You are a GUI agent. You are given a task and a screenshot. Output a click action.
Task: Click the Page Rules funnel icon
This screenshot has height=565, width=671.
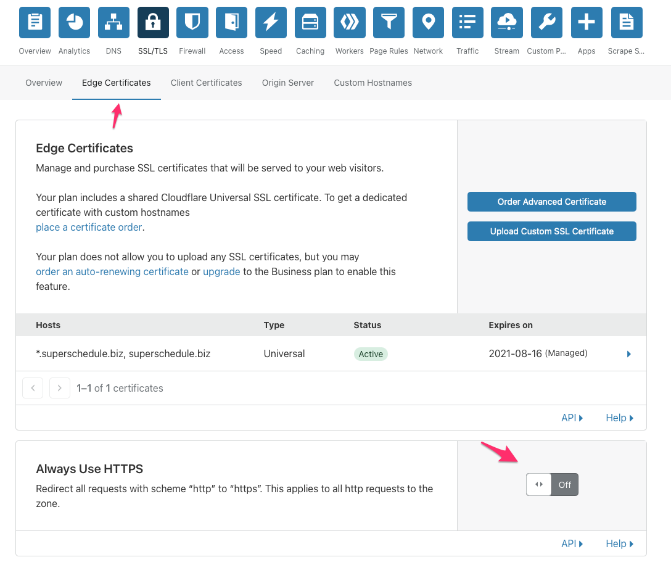tap(389, 22)
